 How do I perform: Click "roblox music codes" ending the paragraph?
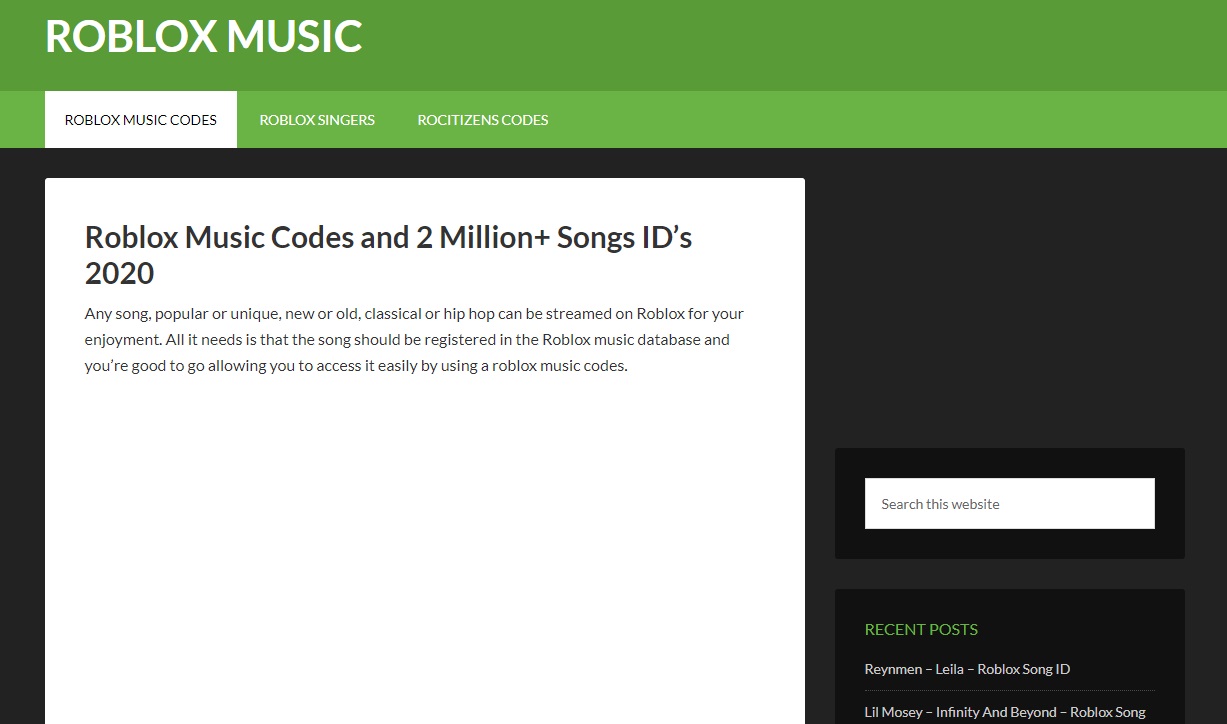(x=558, y=366)
